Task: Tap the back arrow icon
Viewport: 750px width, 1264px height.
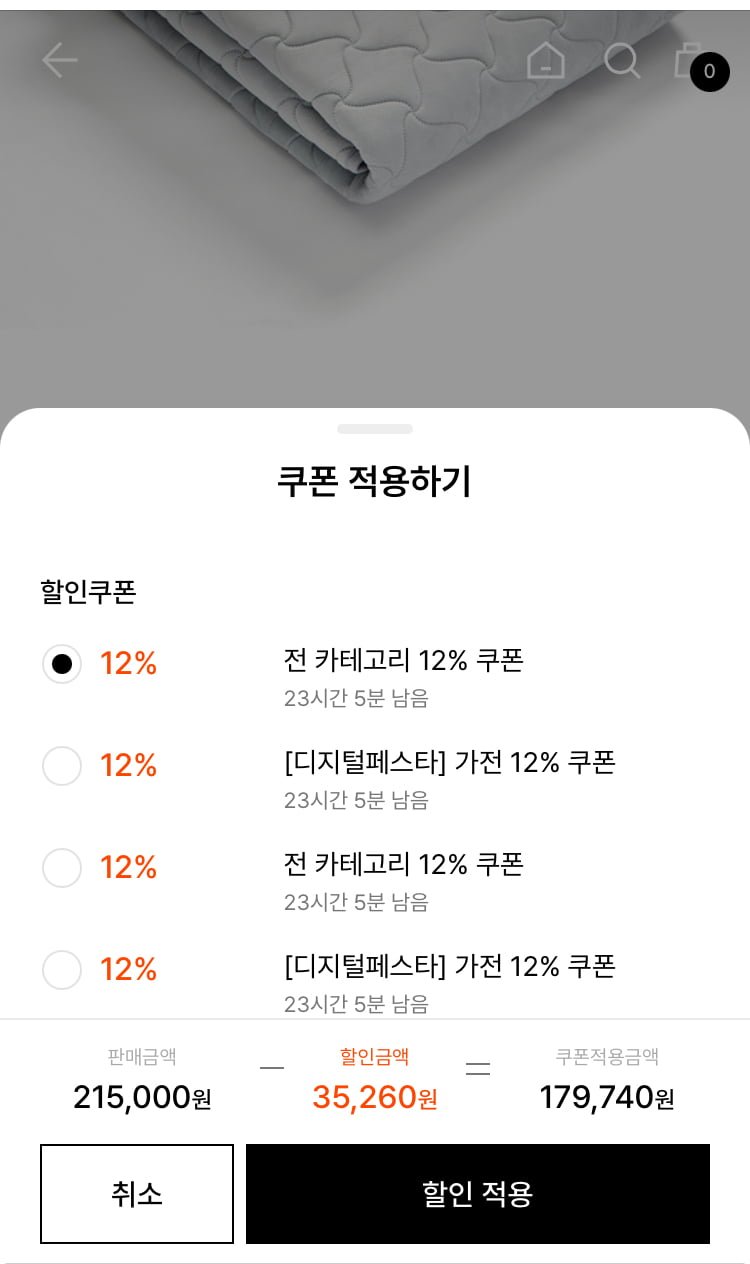Action: [x=60, y=61]
